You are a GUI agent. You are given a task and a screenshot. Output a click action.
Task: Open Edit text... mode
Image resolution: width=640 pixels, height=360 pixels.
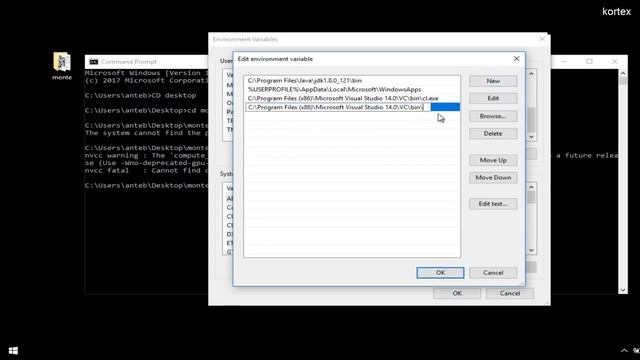pos(493,204)
